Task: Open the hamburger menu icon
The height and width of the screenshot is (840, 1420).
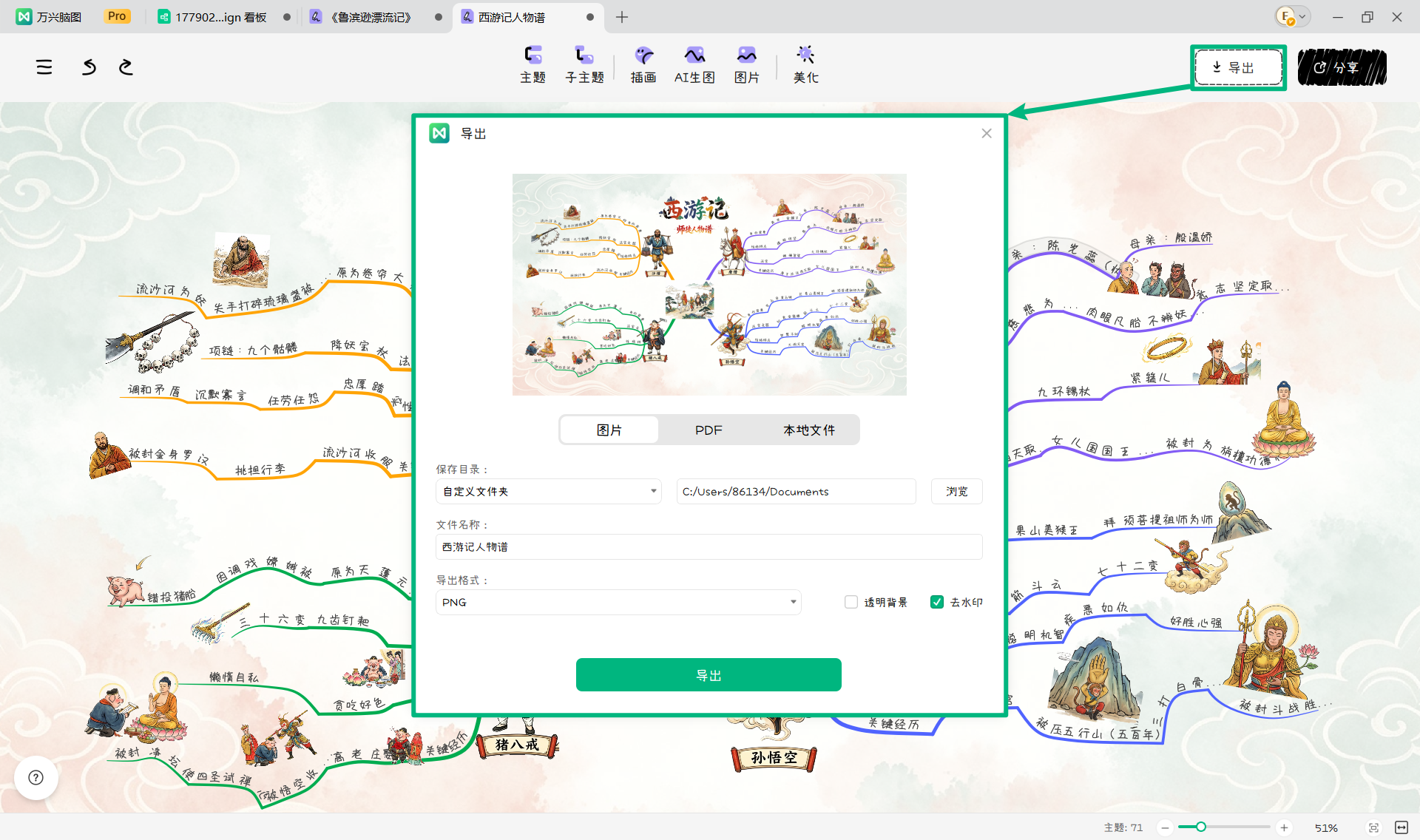Action: click(x=44, y=67)
